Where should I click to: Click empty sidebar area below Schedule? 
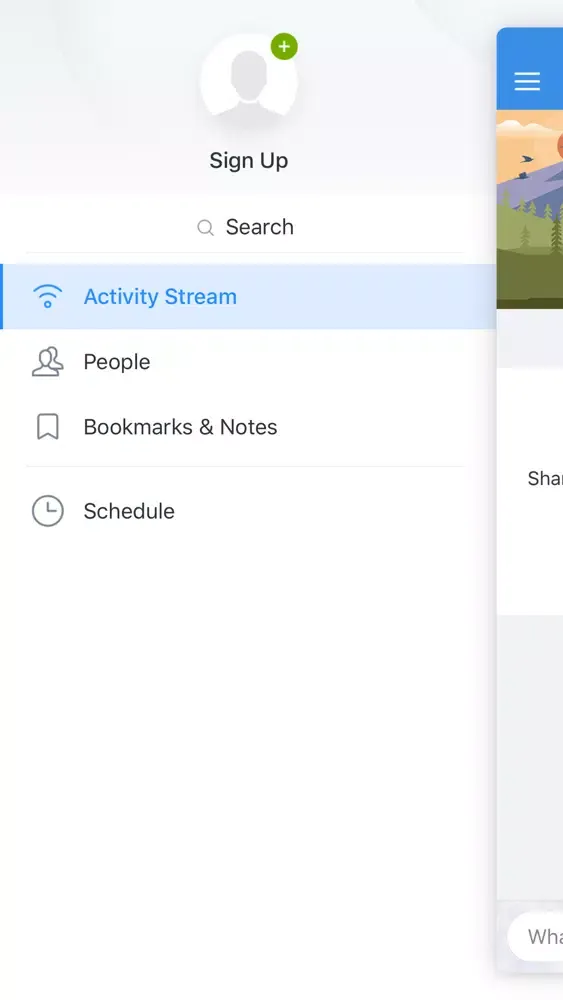(x=248, y=733)
